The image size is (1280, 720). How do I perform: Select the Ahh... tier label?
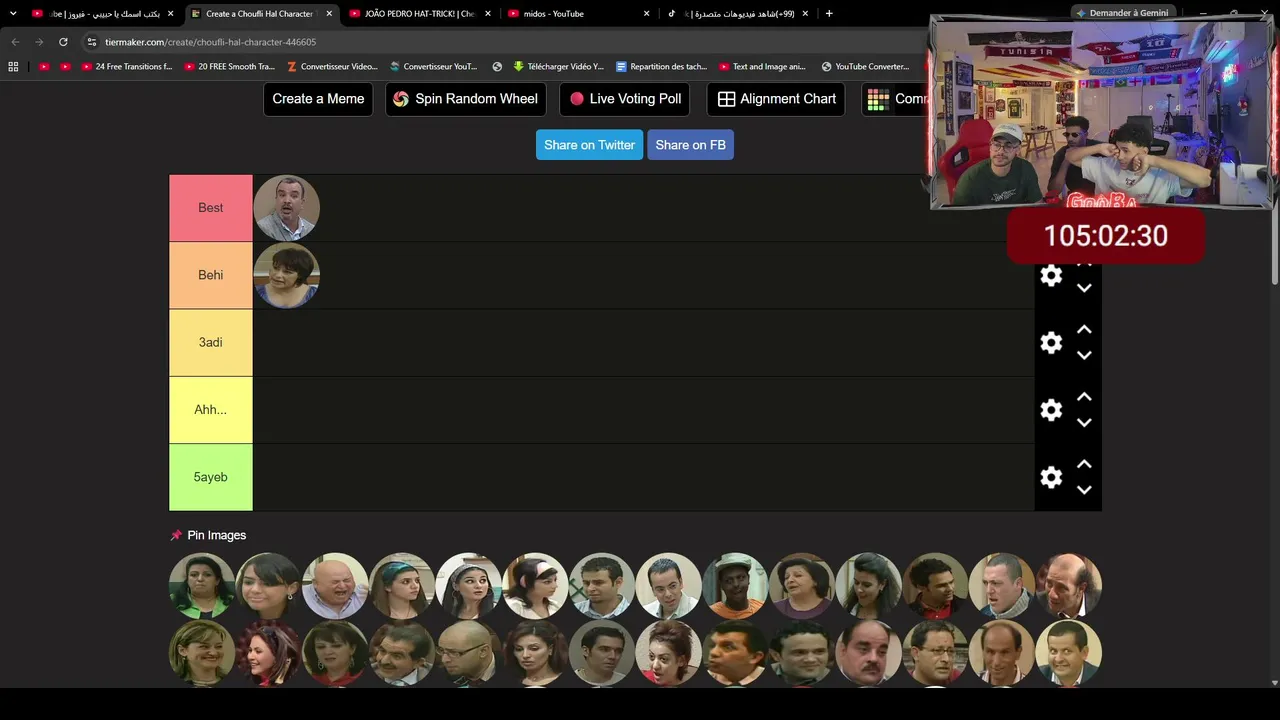(x=211, y=410)
